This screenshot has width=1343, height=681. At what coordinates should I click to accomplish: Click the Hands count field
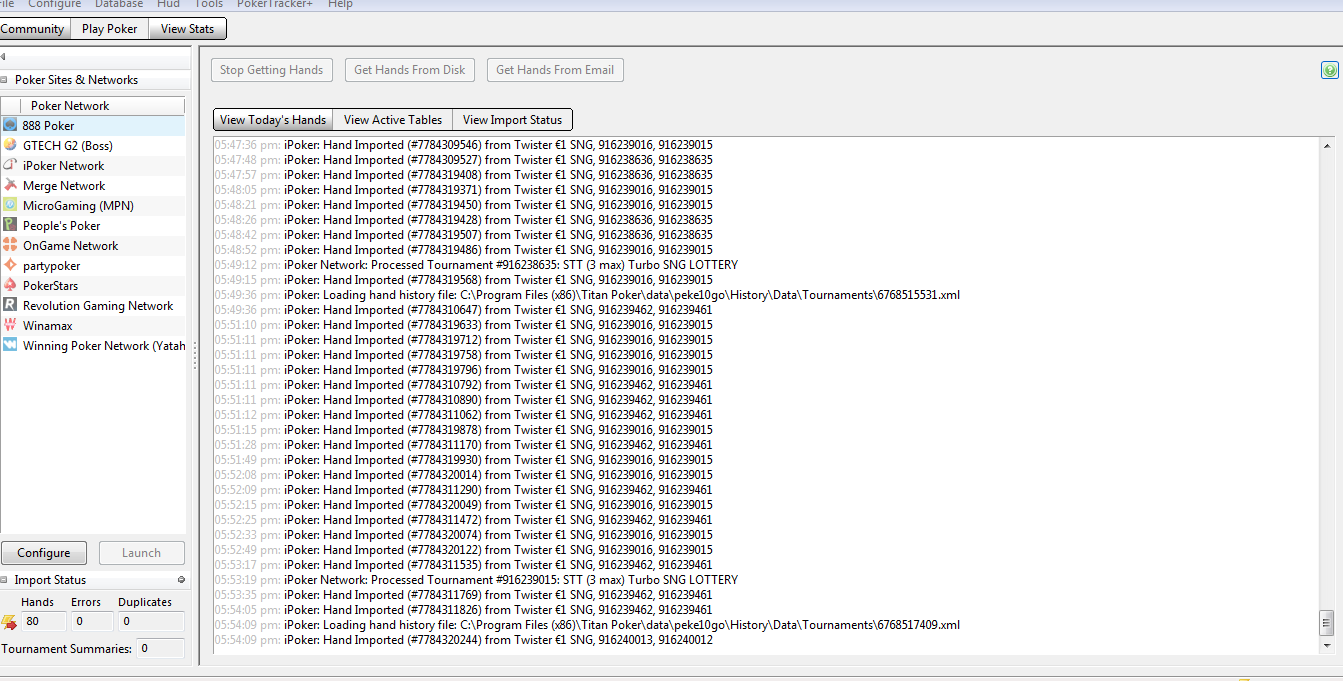(43, 622)
